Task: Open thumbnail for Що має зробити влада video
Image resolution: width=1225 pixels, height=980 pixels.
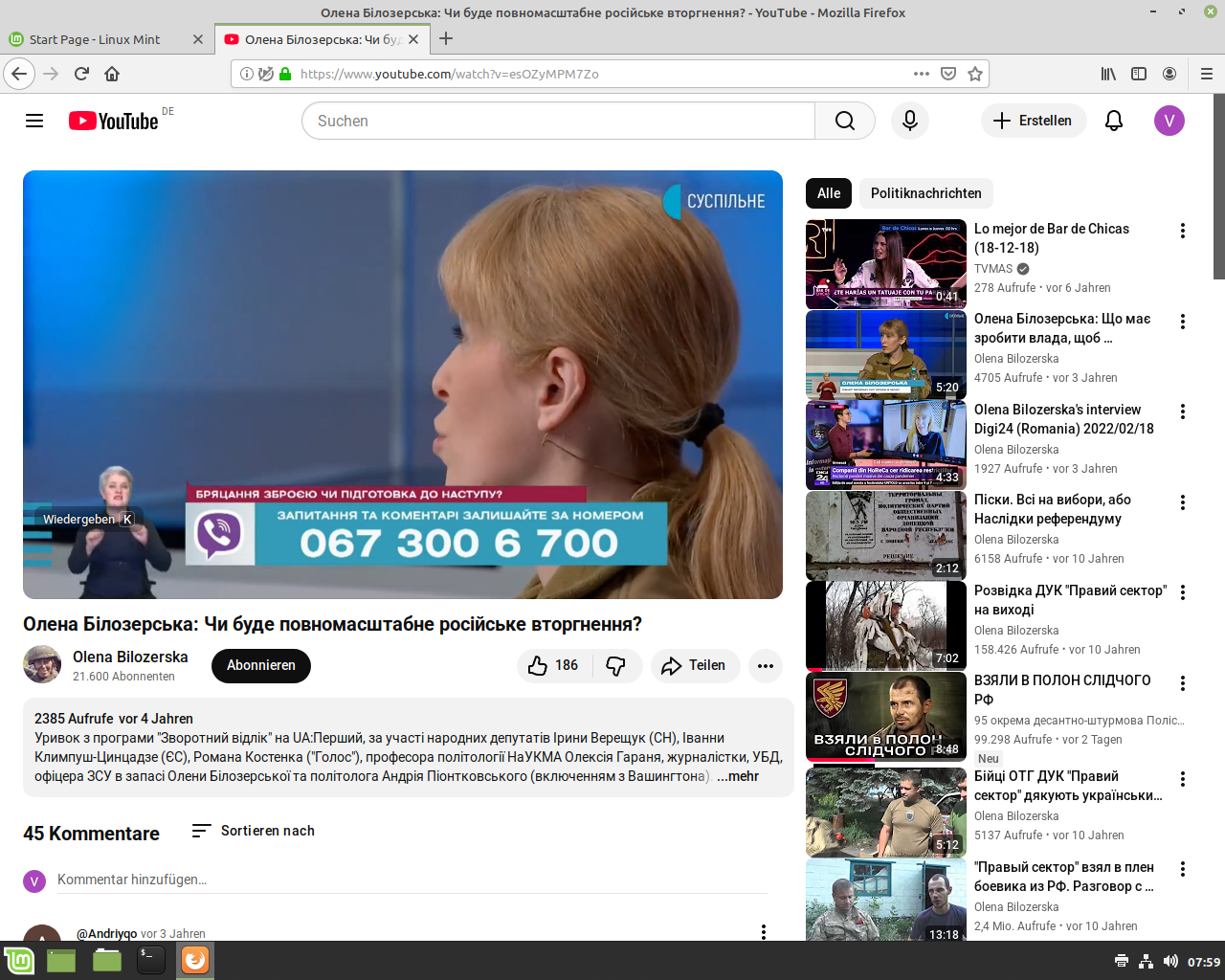Action: coord(886,355)
